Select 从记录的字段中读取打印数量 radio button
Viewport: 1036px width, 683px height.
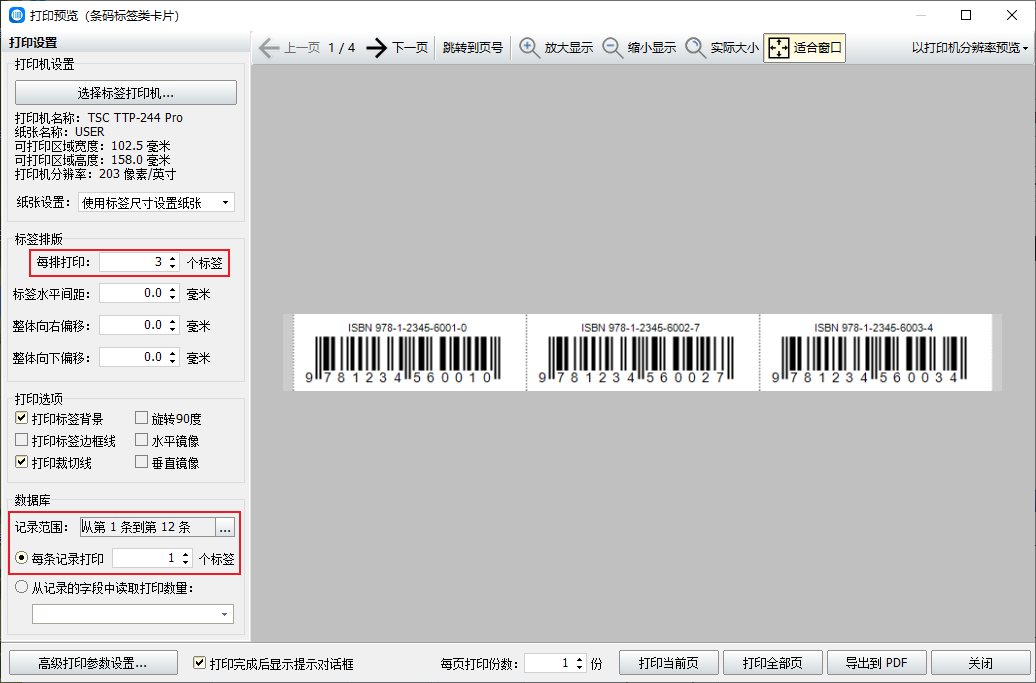[x=22, y=587]
